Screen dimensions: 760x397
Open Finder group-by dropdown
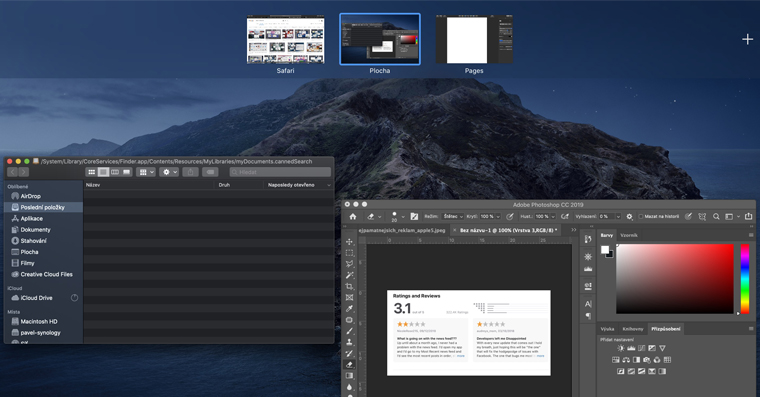point(145,172)
